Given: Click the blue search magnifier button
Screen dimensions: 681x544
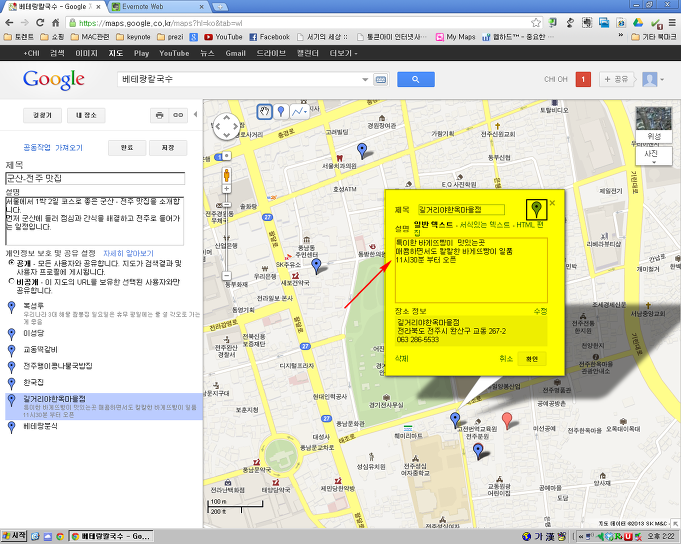Looking at the screenshot, I should (416, 79).
